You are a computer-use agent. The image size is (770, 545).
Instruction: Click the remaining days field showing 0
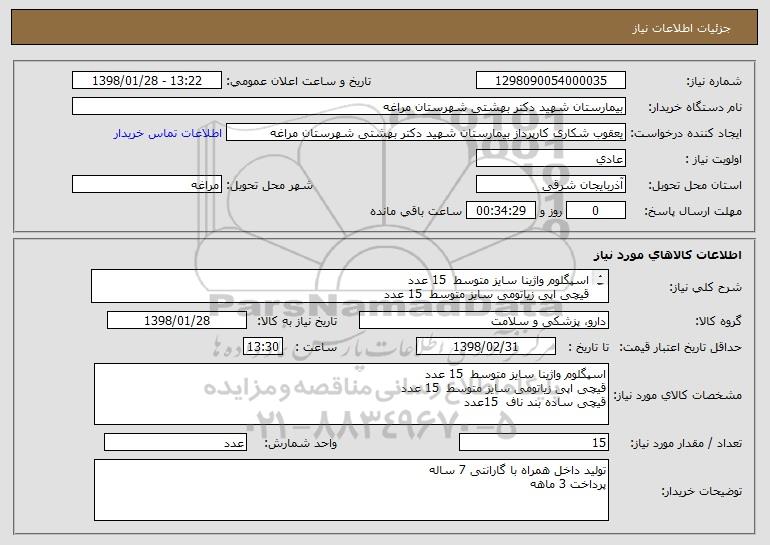[596, 211]
